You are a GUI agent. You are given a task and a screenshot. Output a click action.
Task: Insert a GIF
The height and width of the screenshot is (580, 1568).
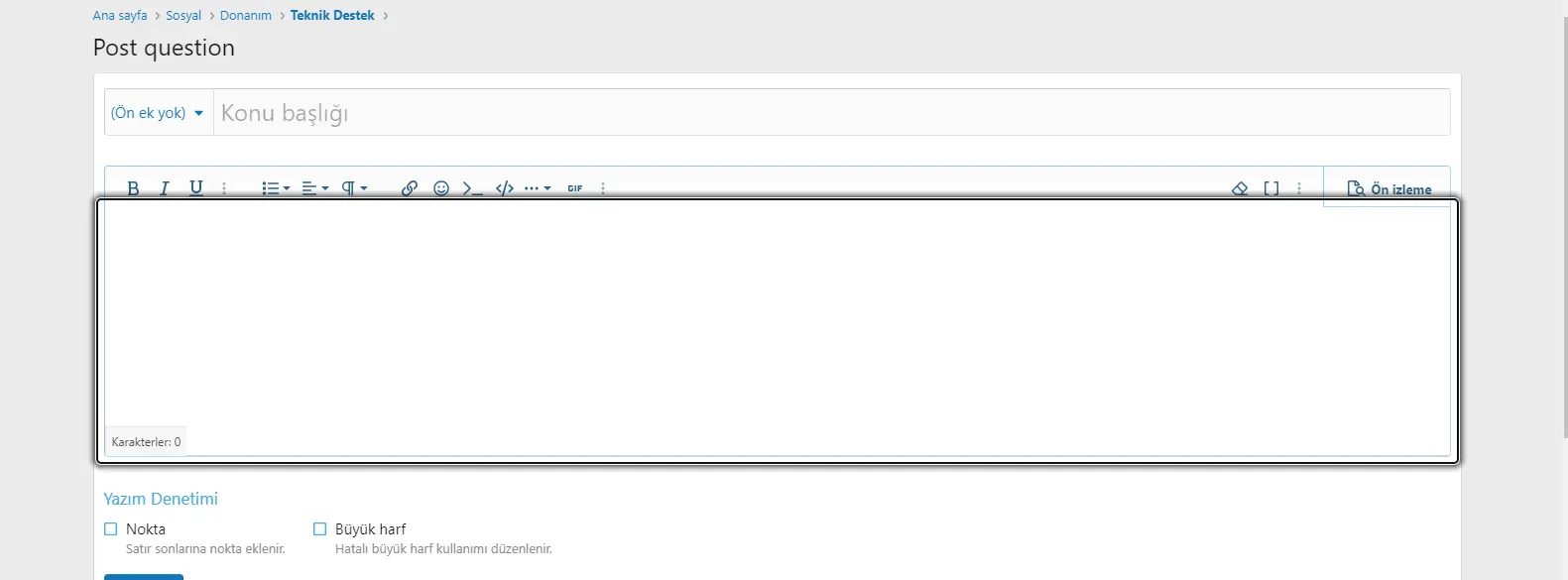pyautogui.click(x=575, y=188)
